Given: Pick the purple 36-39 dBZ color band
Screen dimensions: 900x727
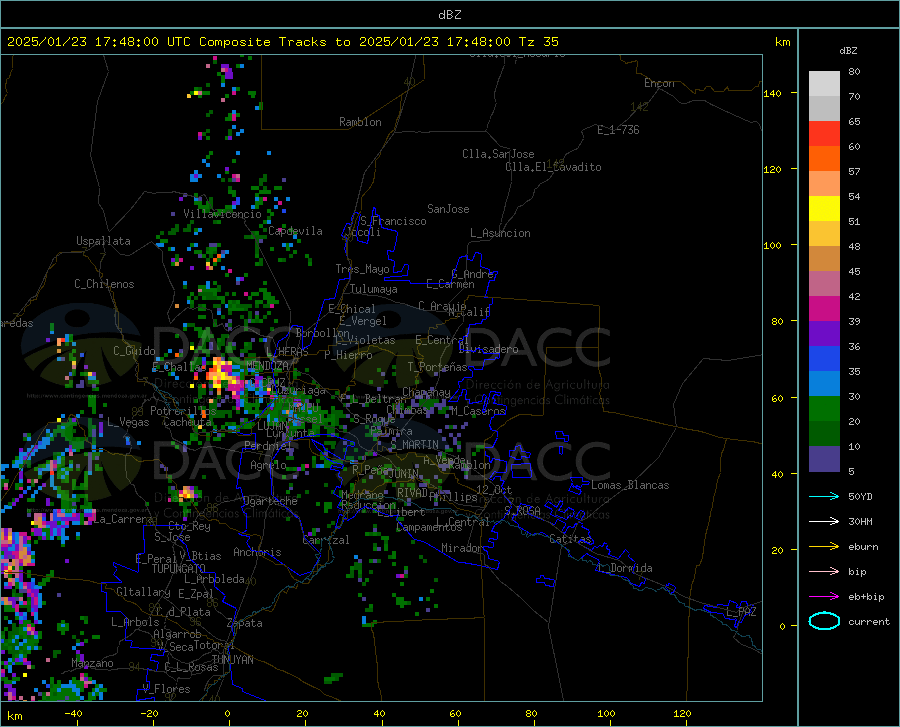Looking at the screenshot, I should [824, 334].
